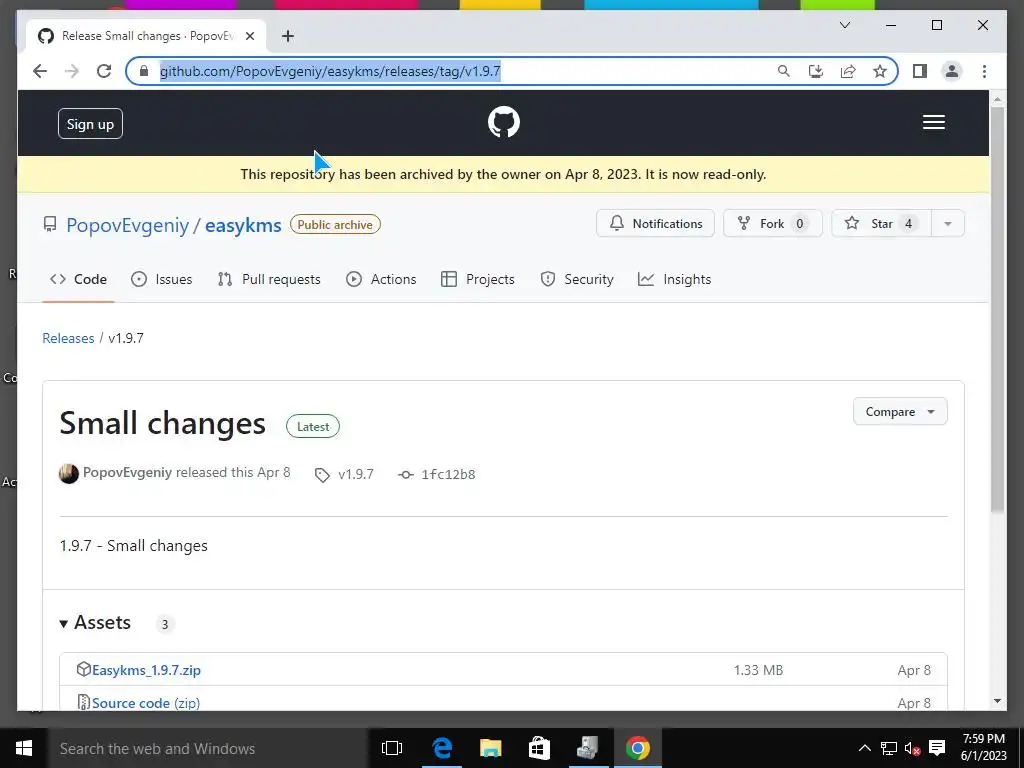Expand the star lists dropdown arrow
Screen dimensions: 1024x768
point(948,223)
